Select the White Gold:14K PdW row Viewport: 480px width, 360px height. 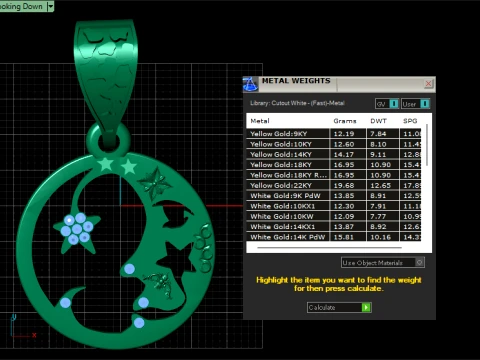click(x=334, y=237)
